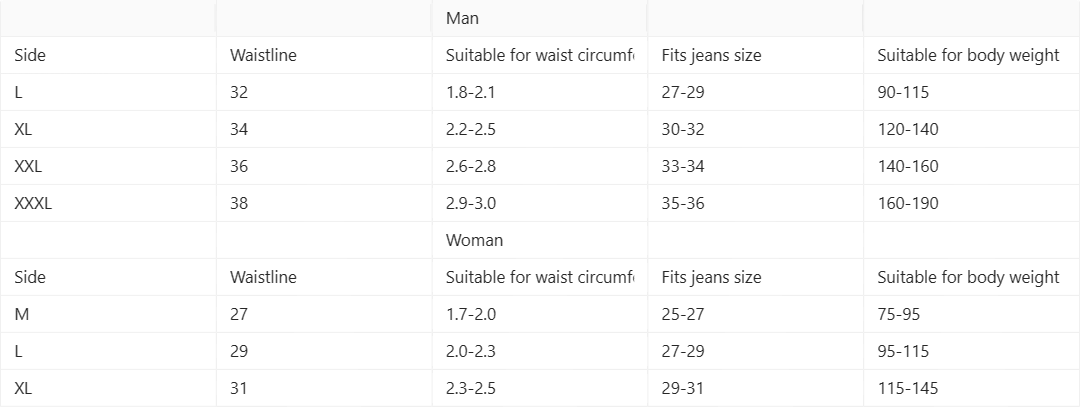Select waistline cell with value 32

239,93
